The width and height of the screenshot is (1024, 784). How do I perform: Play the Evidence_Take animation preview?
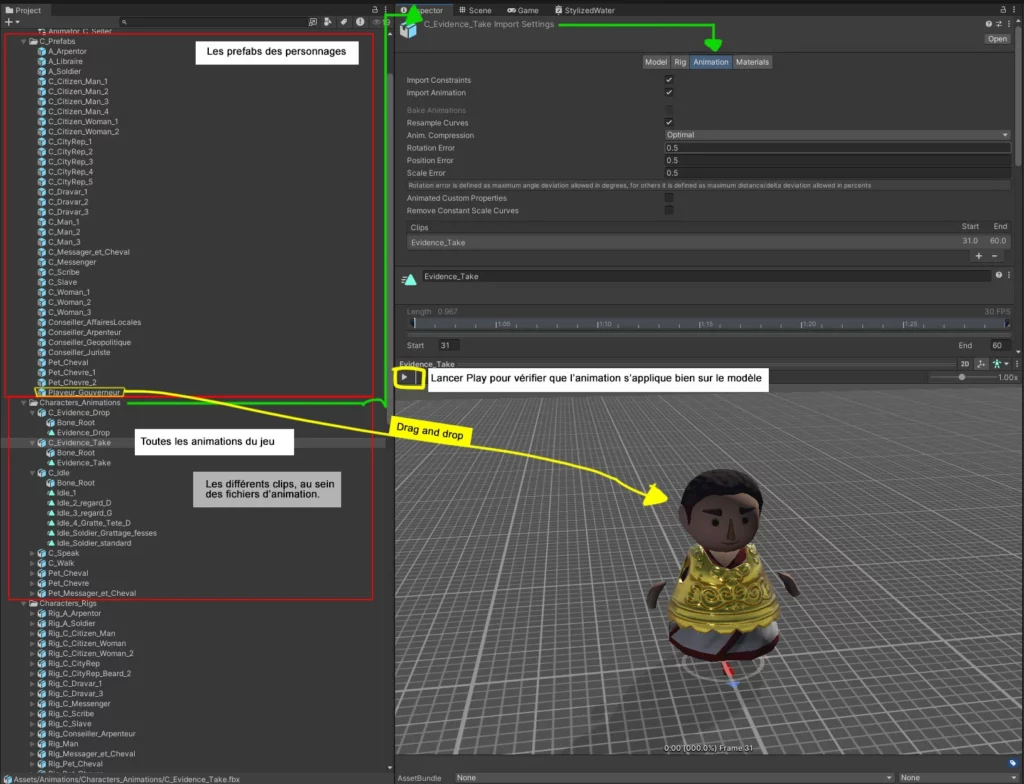[404, 377]
